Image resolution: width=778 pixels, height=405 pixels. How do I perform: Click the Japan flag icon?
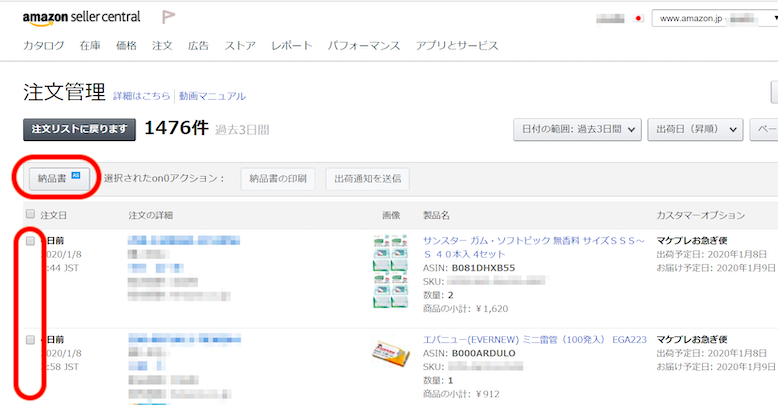click(x=638, y=18)
